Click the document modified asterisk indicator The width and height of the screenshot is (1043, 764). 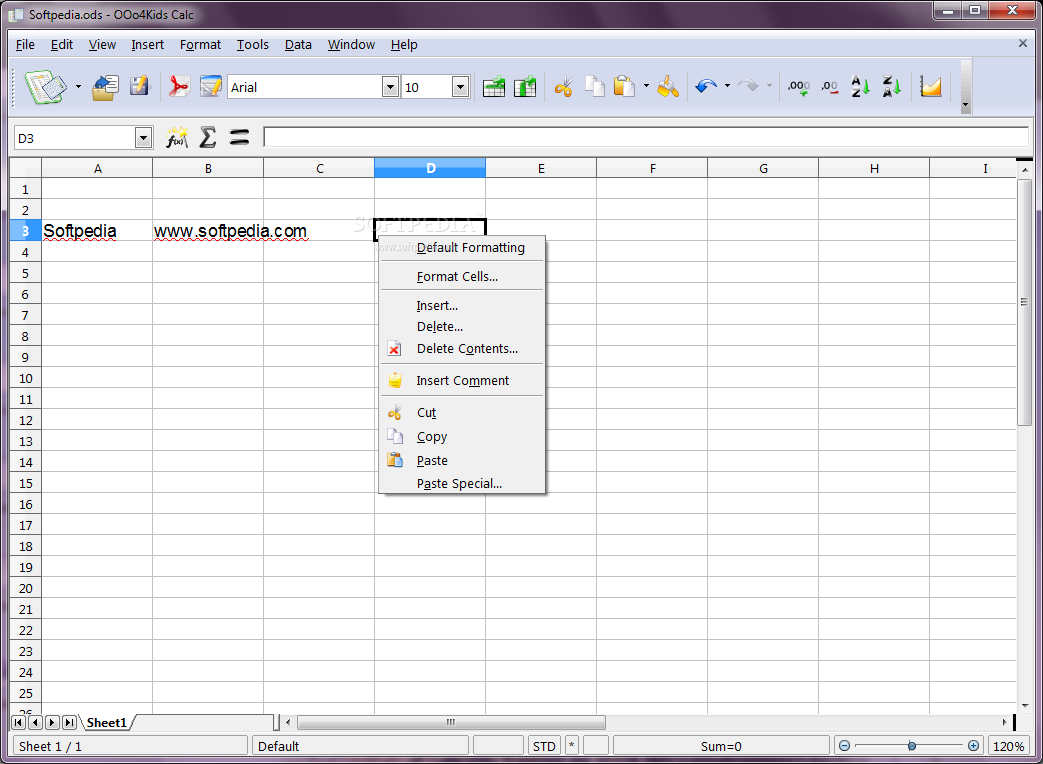(x=571, y=746)
